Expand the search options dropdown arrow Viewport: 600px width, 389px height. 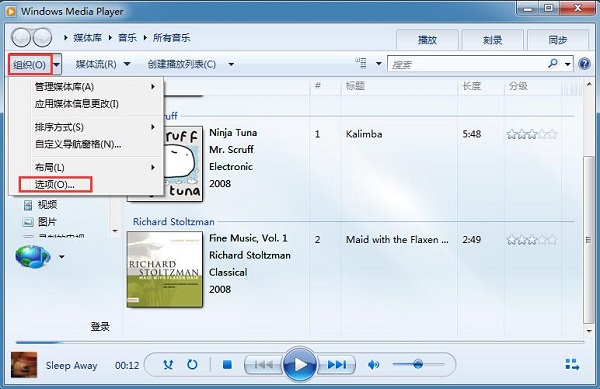[567, 64]
